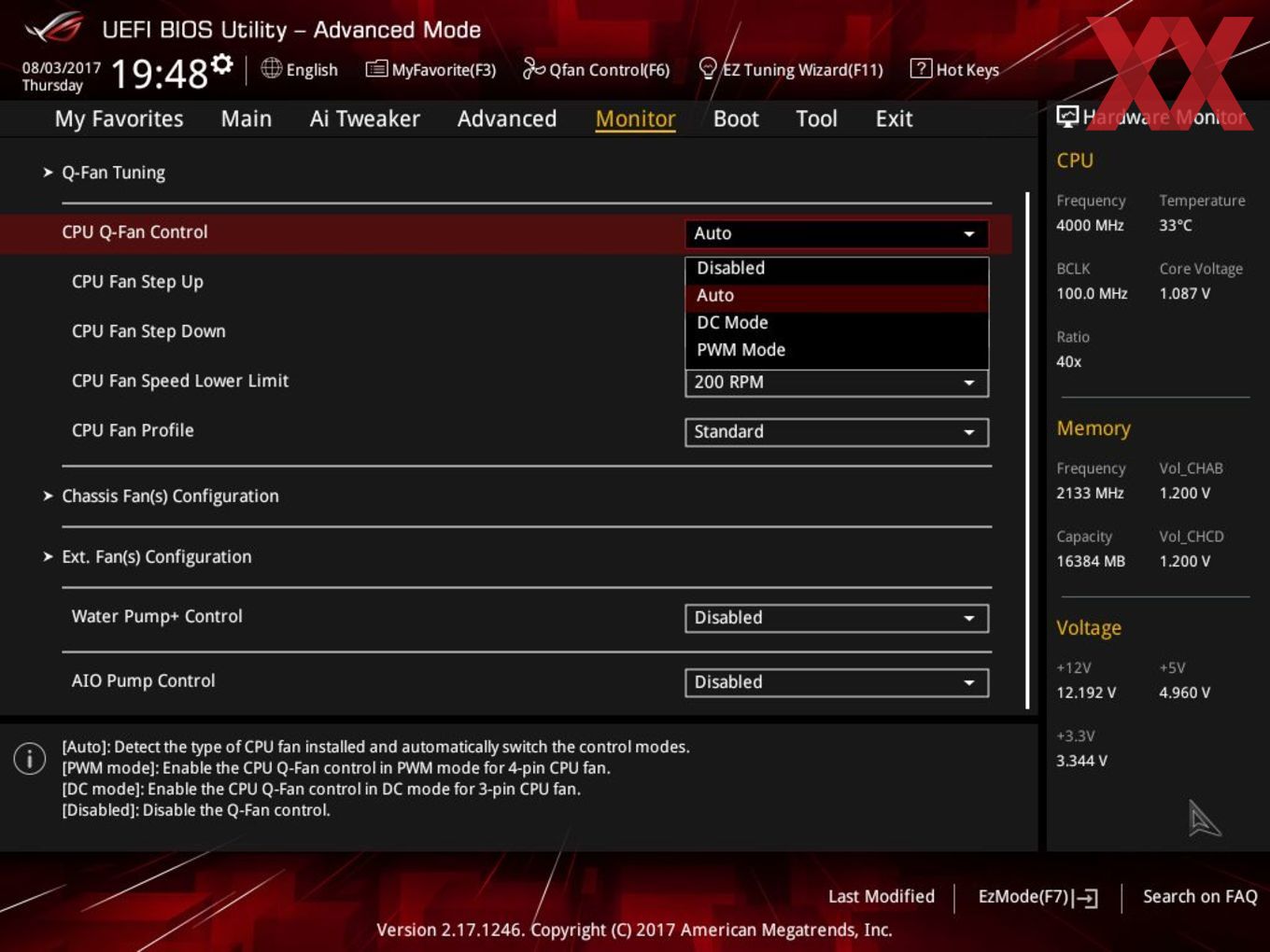Click the Hardware Monitor screen icon
1270x952 pixels.
(x=1066, y=116)
